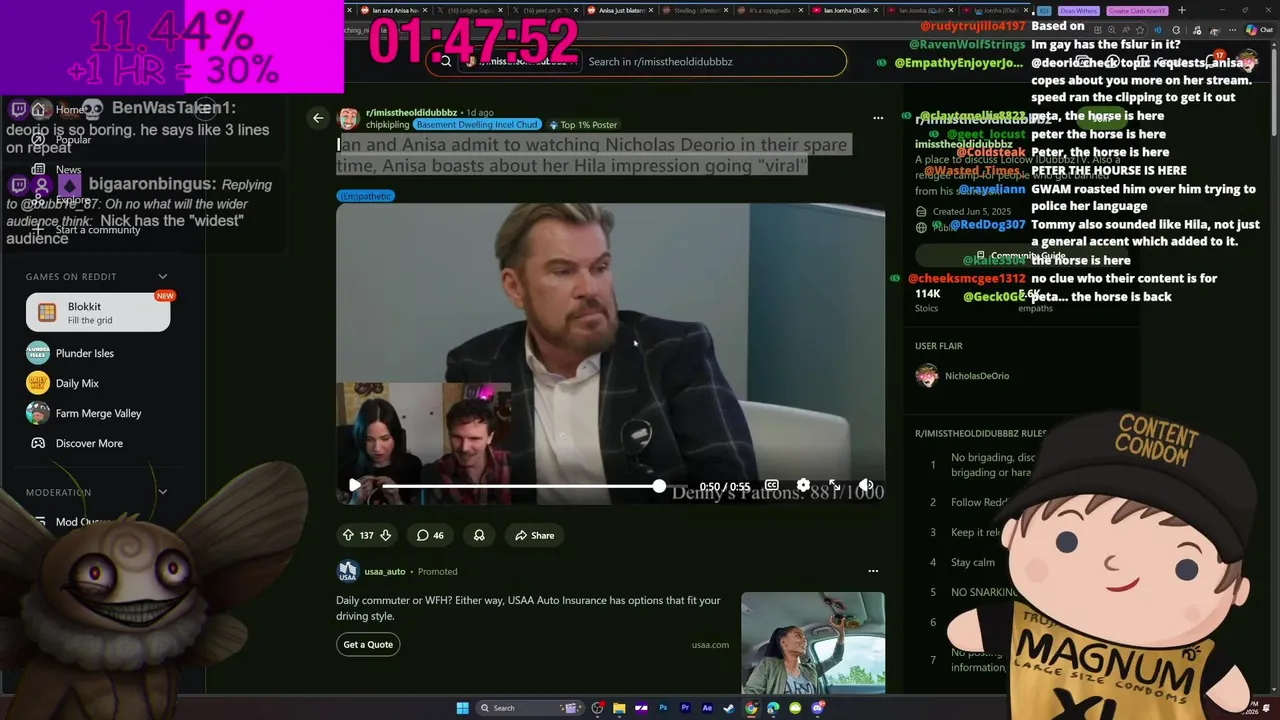Image resolution: width=1280 pixels, height=720 pixels.
Task: Visit the usaa_auto advertiser profile
Action: point(385,571)
